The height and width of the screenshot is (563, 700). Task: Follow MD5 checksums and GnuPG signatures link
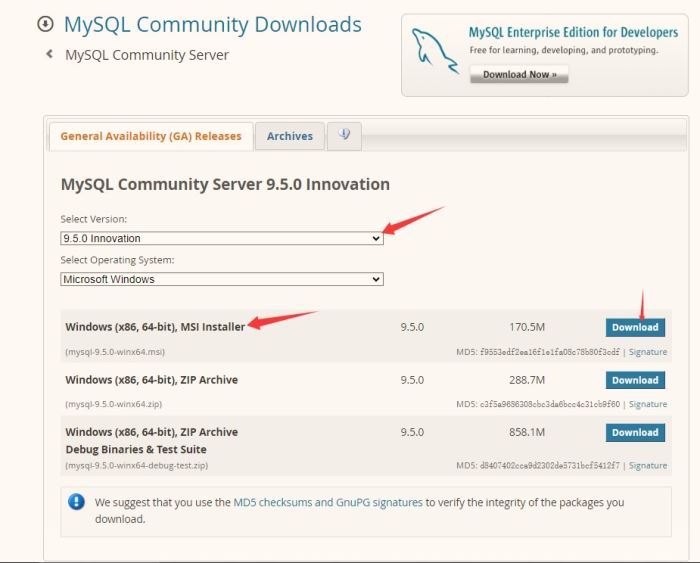pos(328,502)
